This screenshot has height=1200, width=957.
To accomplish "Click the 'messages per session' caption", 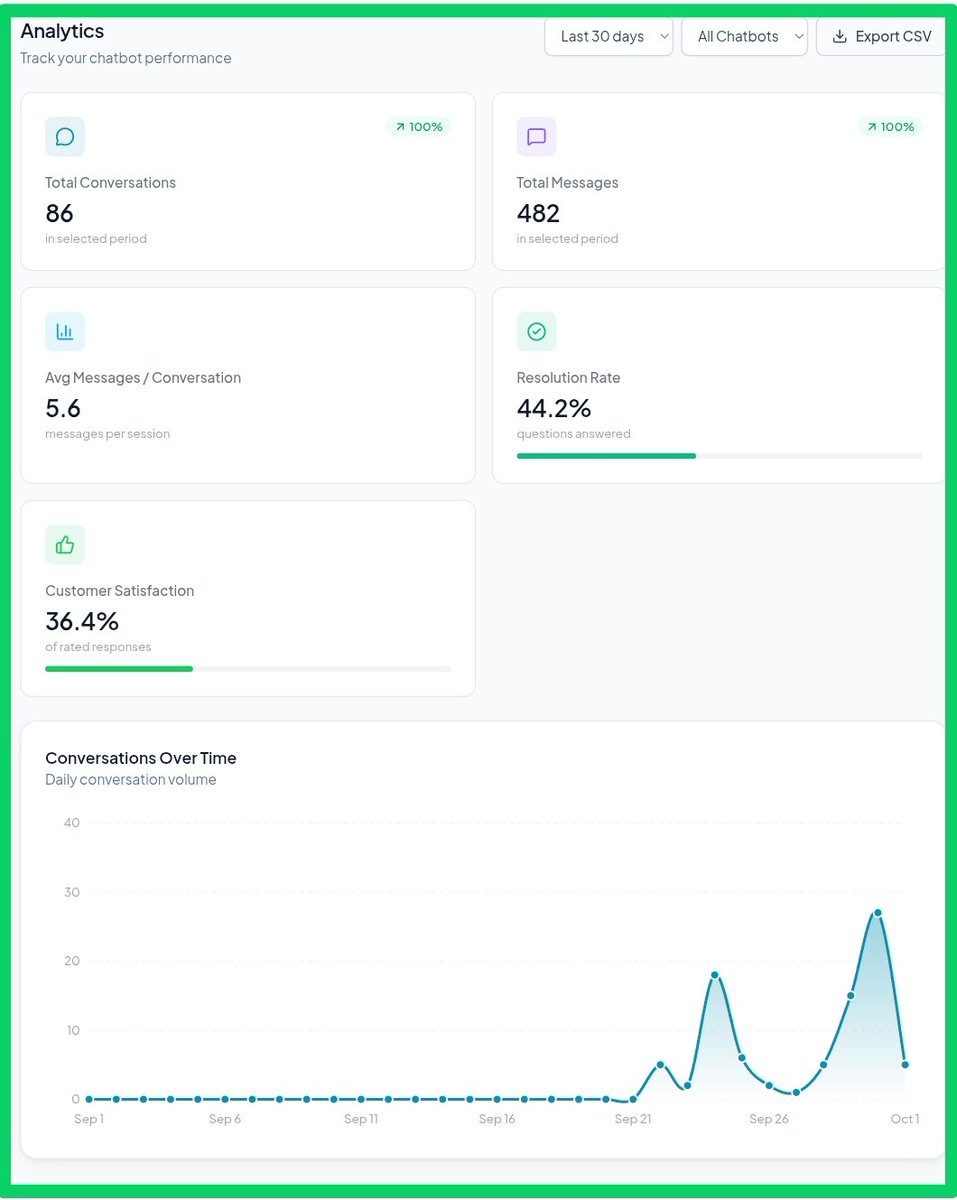I will coord(107,434).
